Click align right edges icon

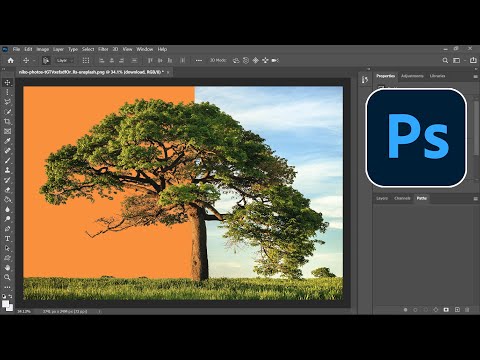[x=121, y=60]
